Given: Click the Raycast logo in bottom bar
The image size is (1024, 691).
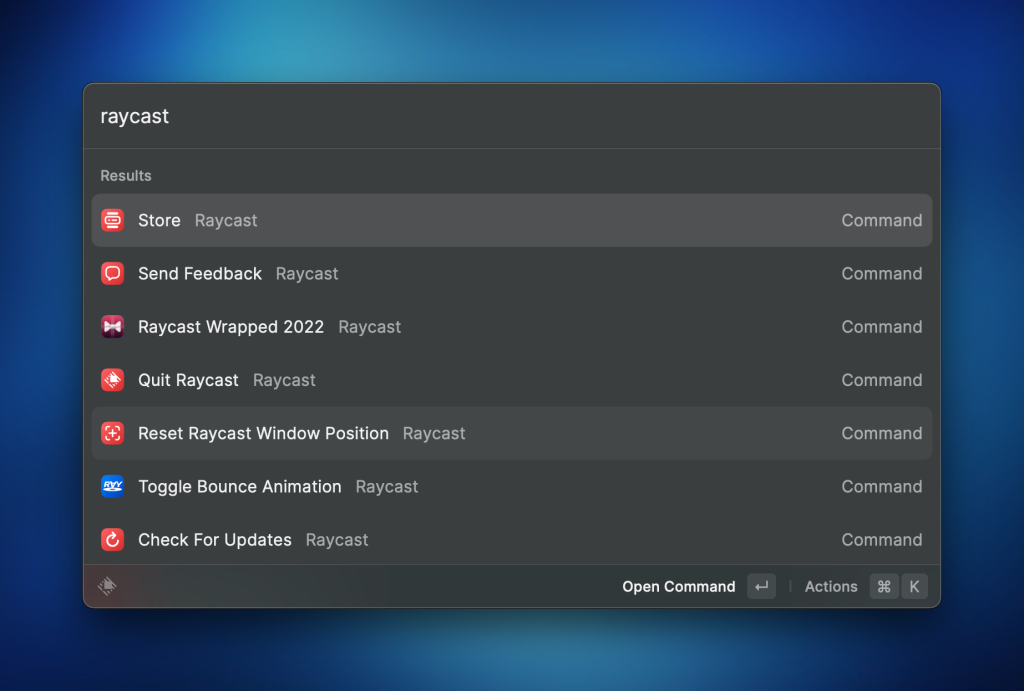Looking at the screenshot, I should [x=108, y=587].
